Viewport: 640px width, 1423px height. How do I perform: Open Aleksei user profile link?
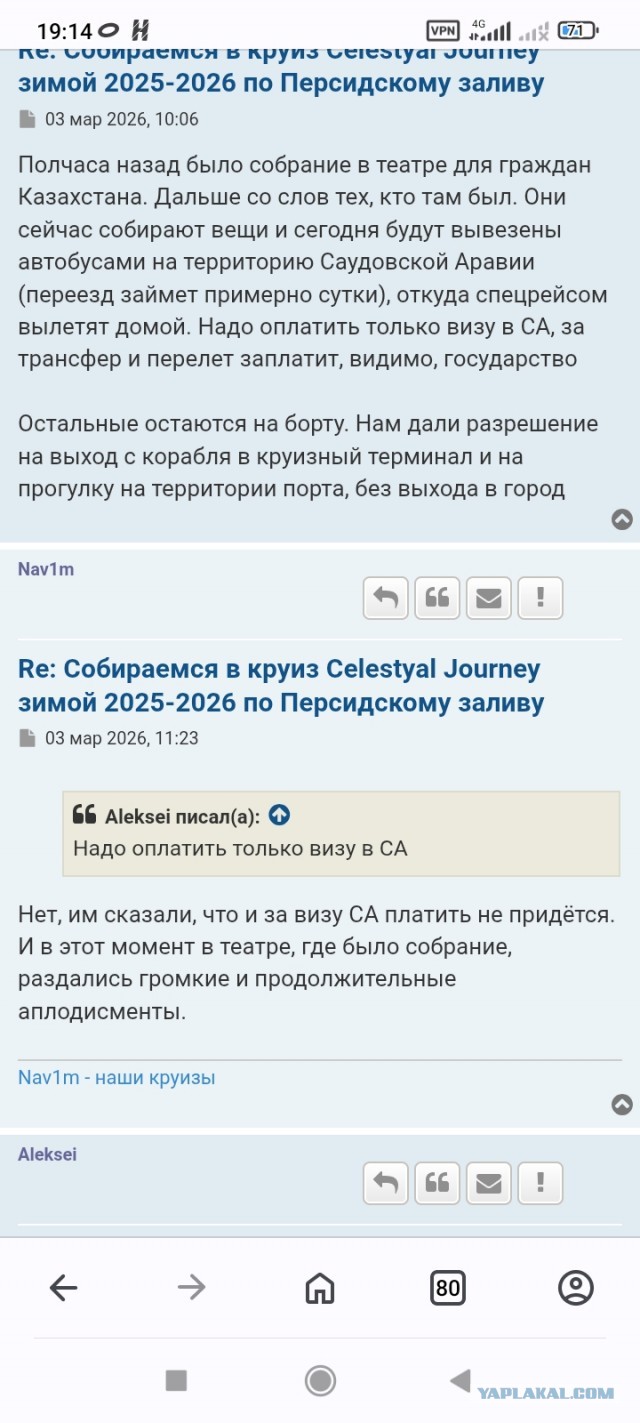pyautogui.click(x=47, y=1154)
